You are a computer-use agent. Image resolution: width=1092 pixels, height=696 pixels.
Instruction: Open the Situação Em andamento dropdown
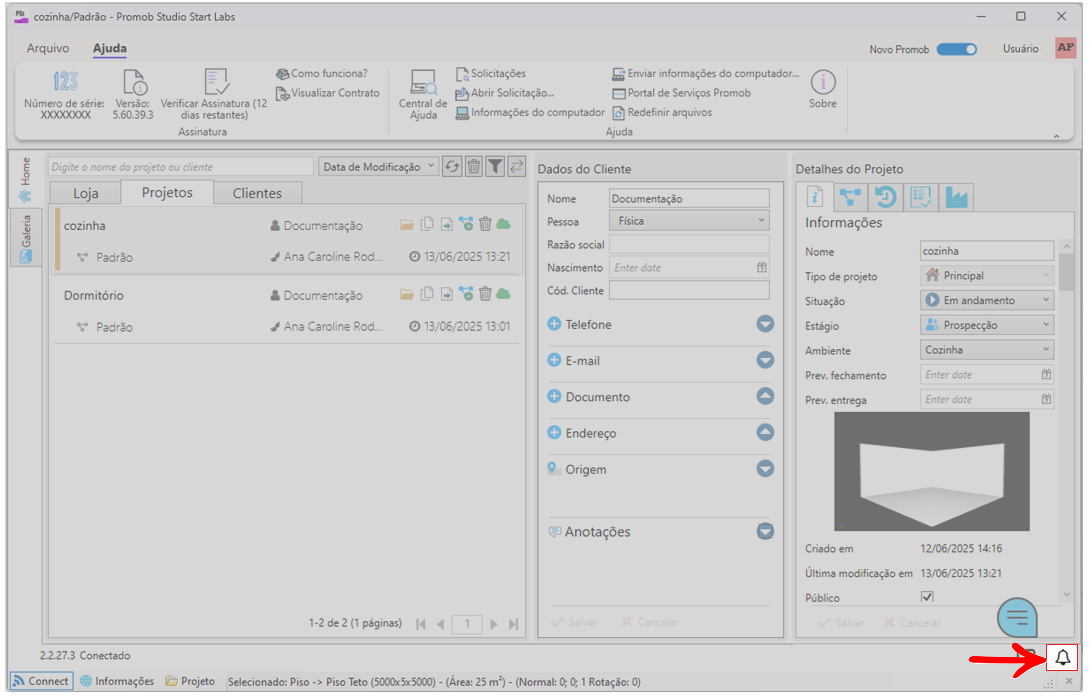[986, 300]
